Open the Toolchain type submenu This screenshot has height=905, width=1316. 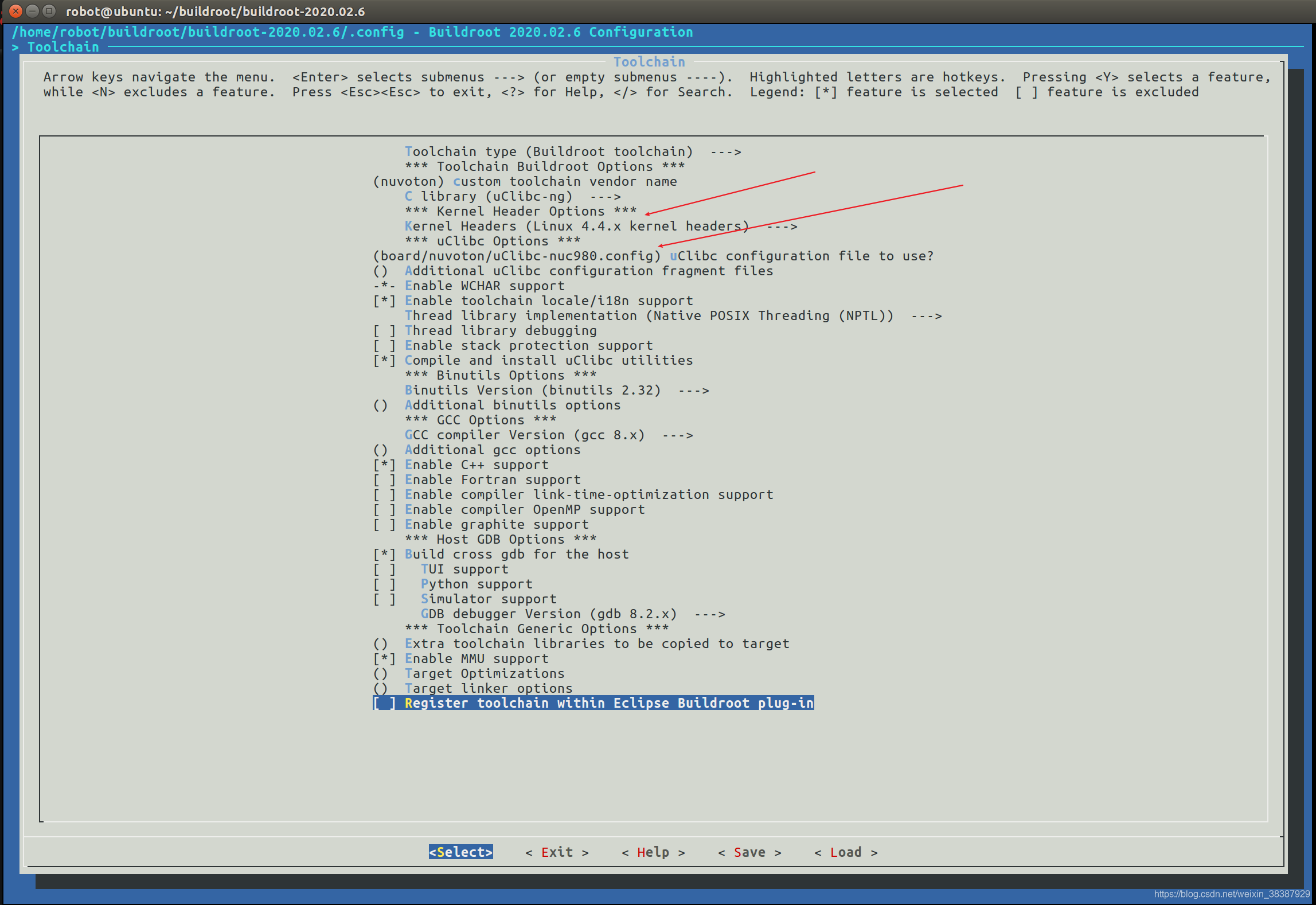(x=573, y=151)
